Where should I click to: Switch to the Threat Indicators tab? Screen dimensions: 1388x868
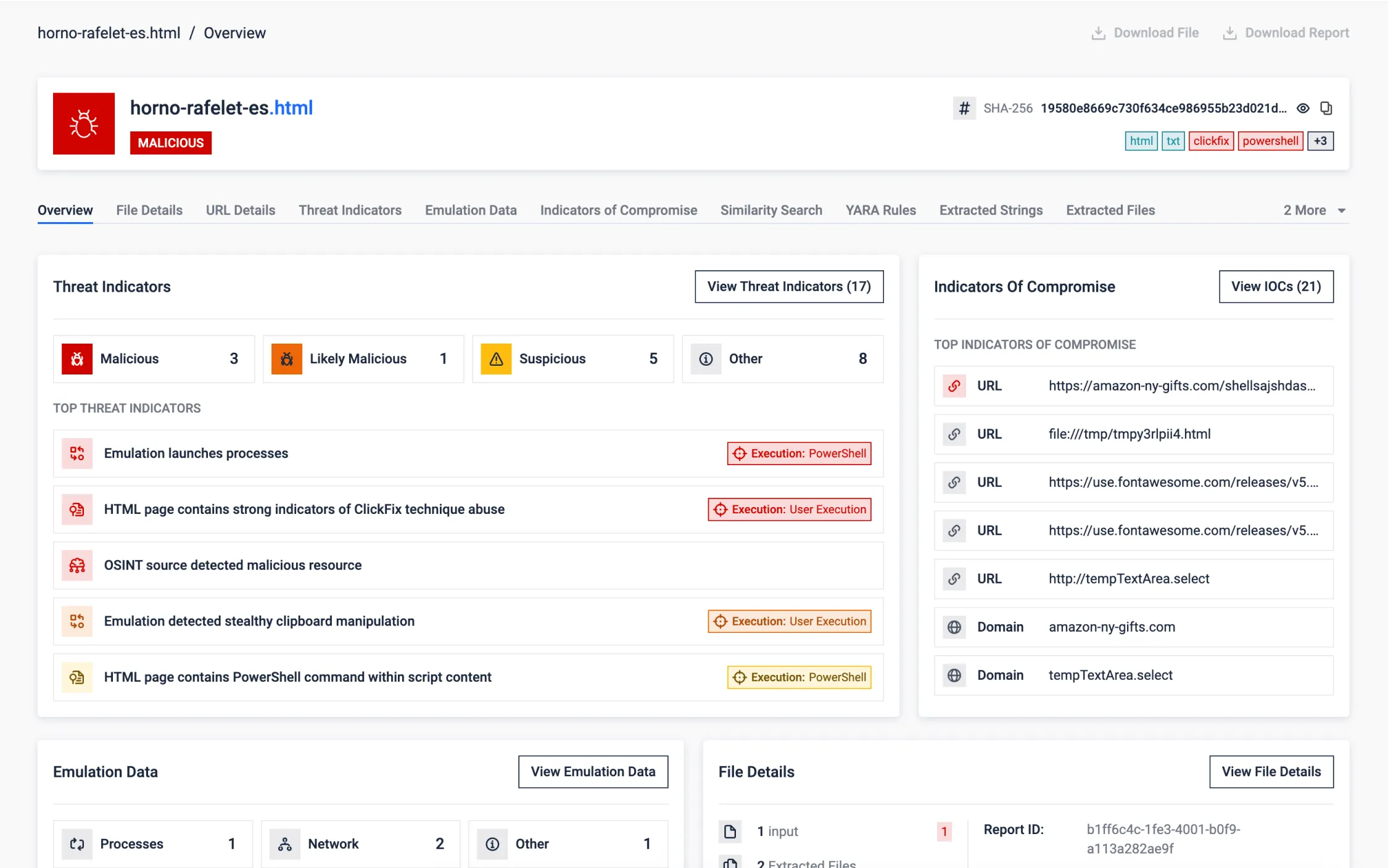point(350,210)
